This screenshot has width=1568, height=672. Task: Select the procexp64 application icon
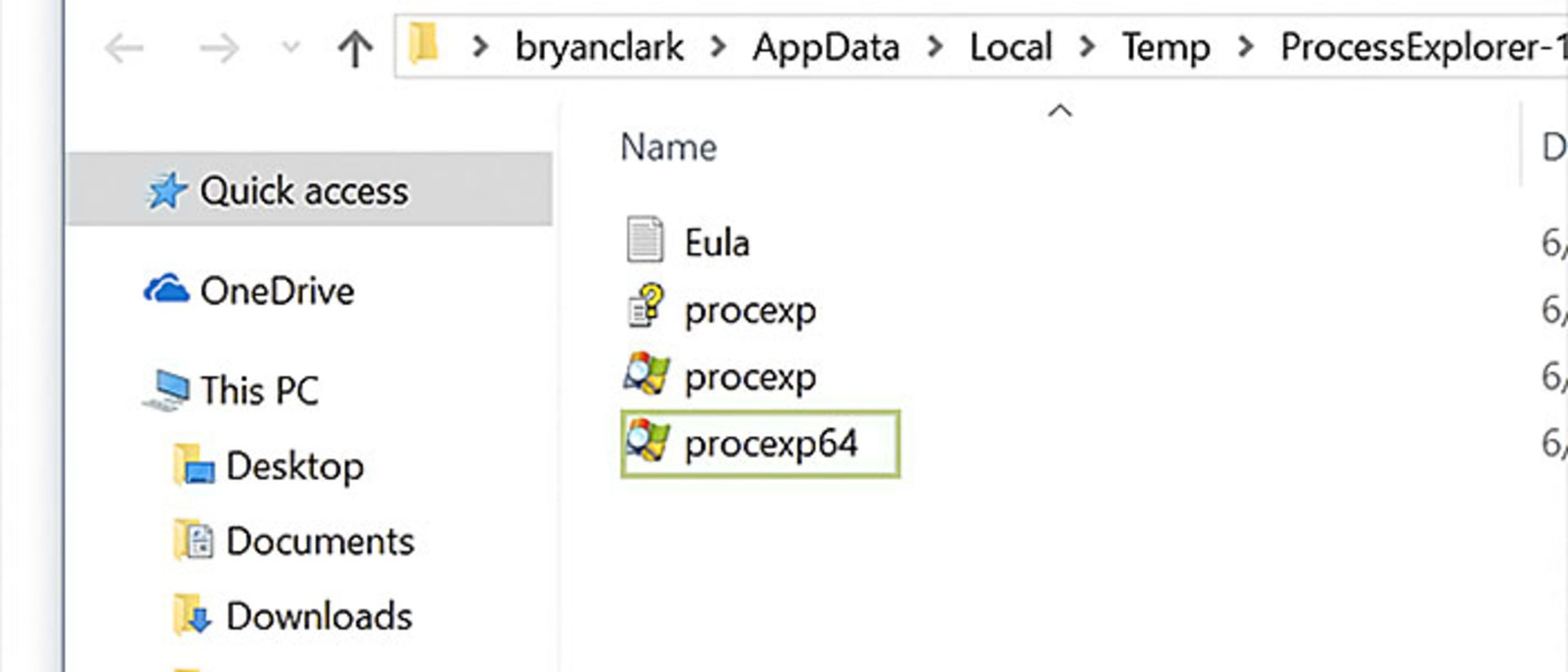pos(647,441)
